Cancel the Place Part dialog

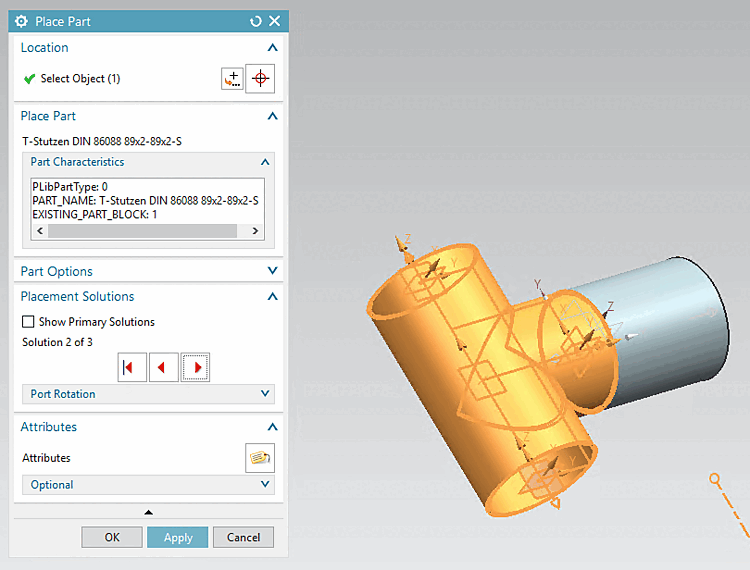[243, 537]
